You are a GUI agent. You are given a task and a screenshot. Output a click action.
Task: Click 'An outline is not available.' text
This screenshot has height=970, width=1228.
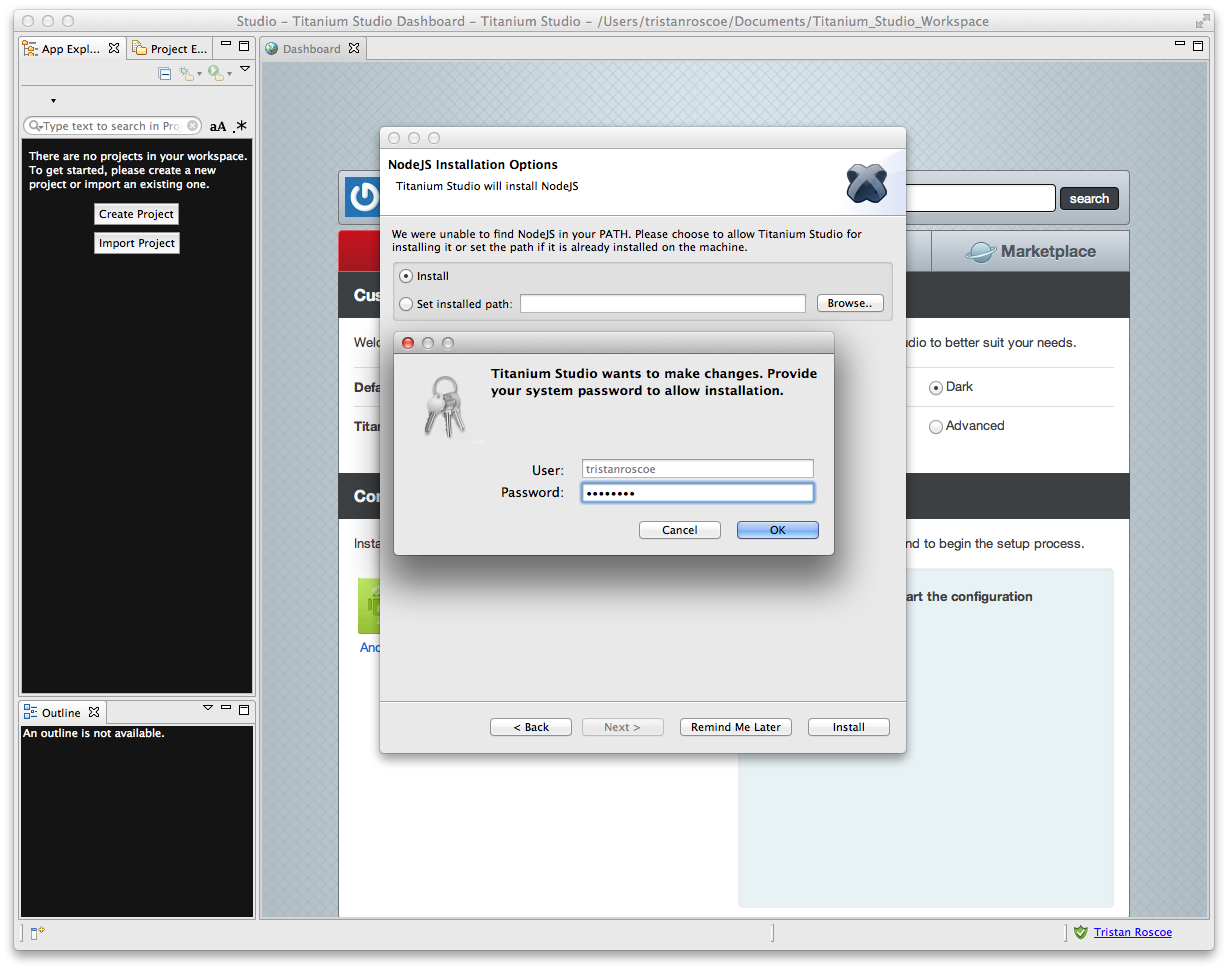click(94, 733)
